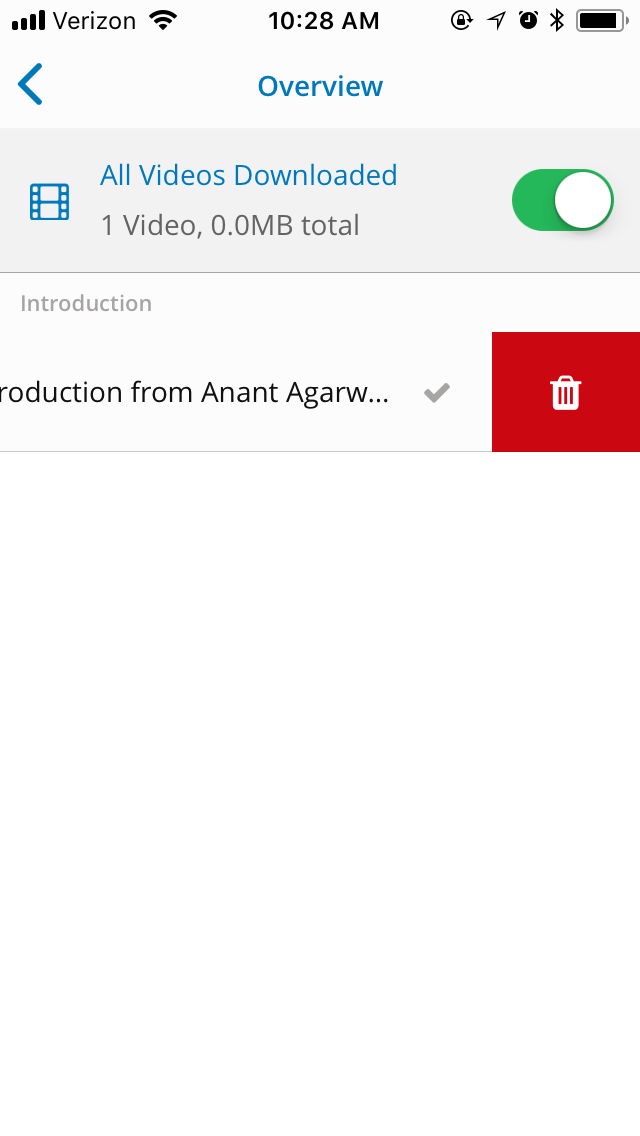The height and width of the screenshot is (1136, 640).
Task: Tap the Overview title
Action: [x=320, y=86]
